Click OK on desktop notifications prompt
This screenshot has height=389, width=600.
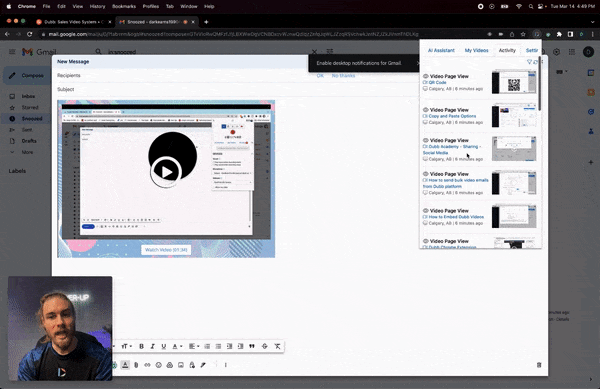[320, 76]
